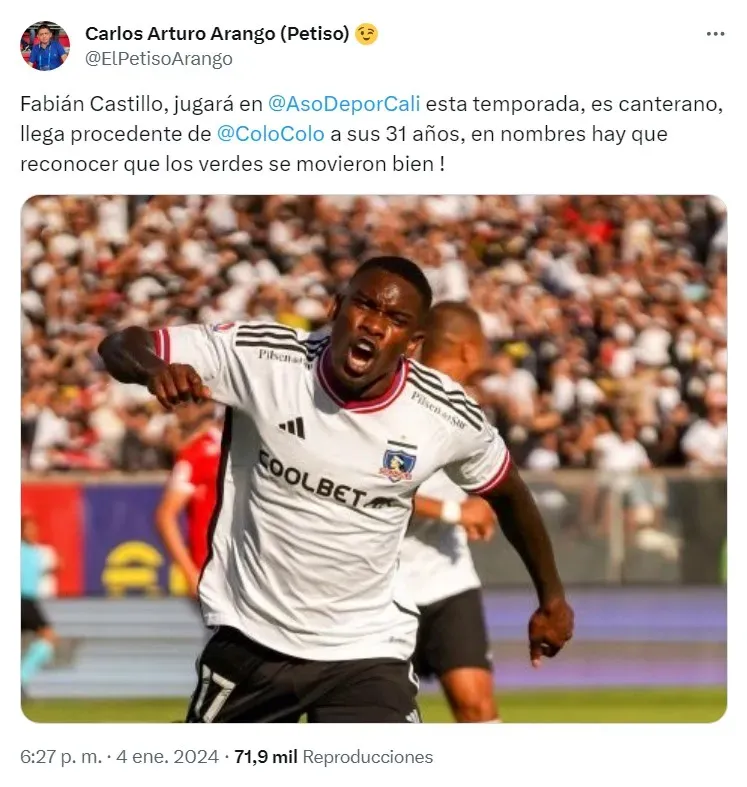Click Carlos Arturo Arango's profile avatar
The width and height of the screenshot is (747, 787).
45,46
